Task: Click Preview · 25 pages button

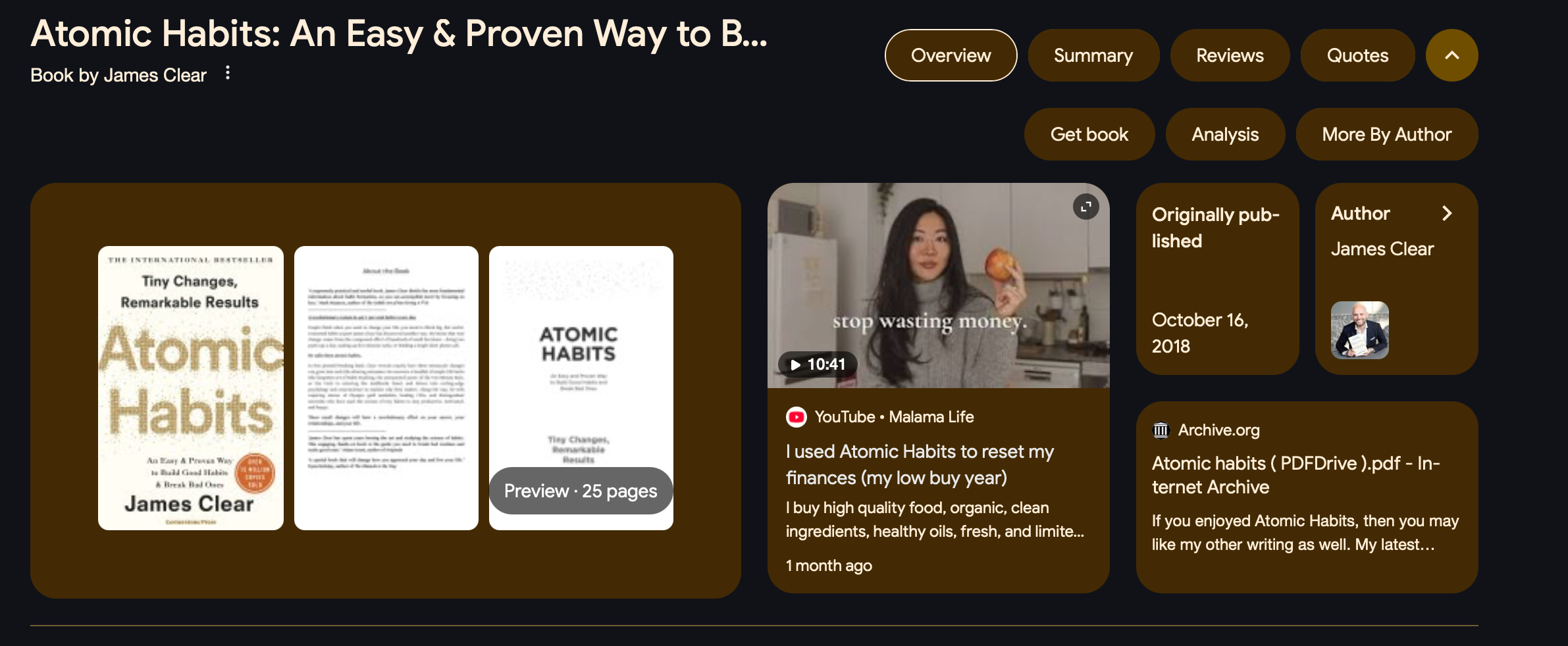Action: (x=581, y=491)
